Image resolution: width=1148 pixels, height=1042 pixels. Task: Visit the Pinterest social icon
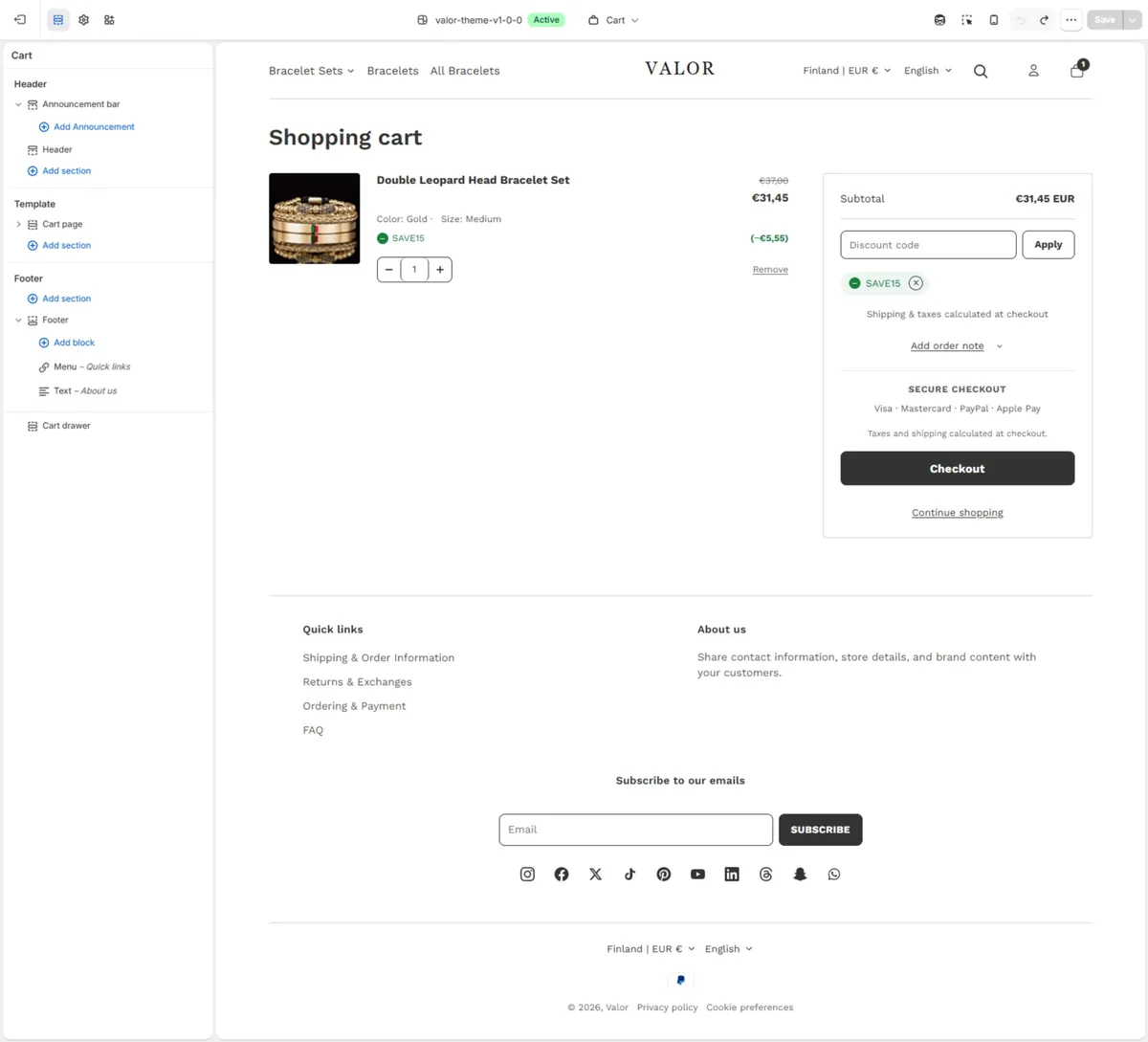click(664, 875)
